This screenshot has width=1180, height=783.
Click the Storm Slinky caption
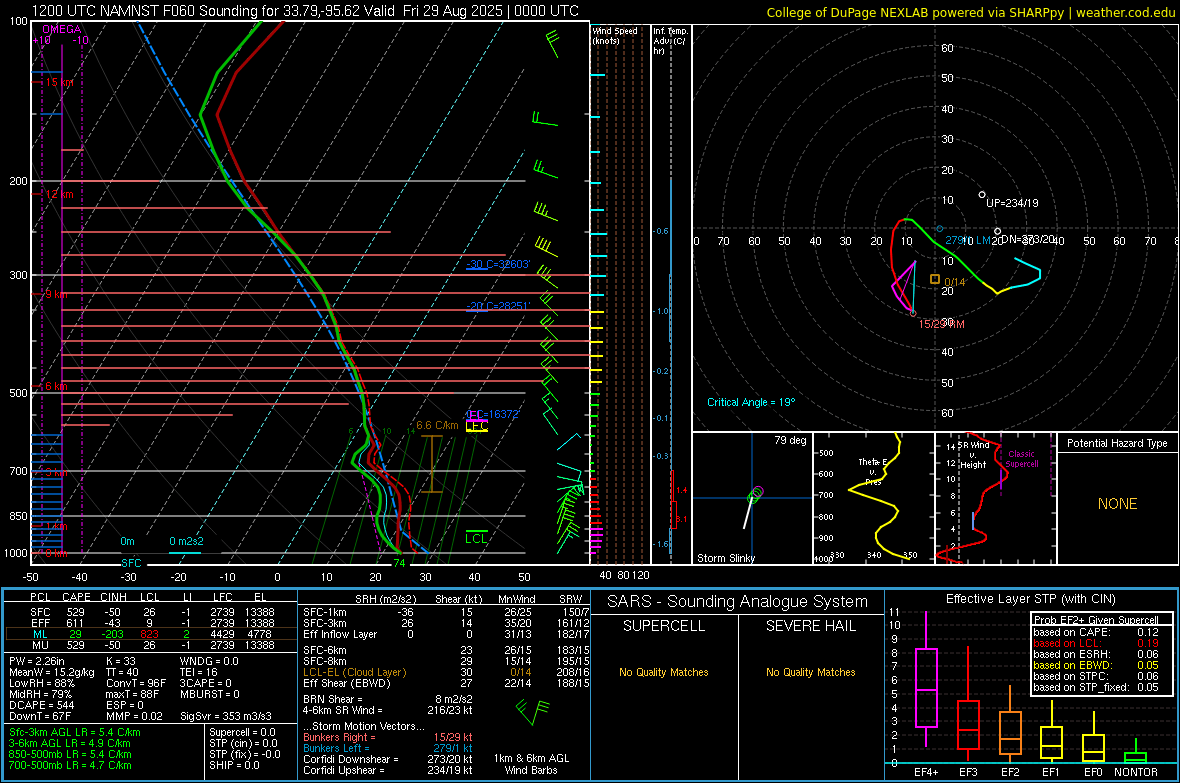point(726,558)
